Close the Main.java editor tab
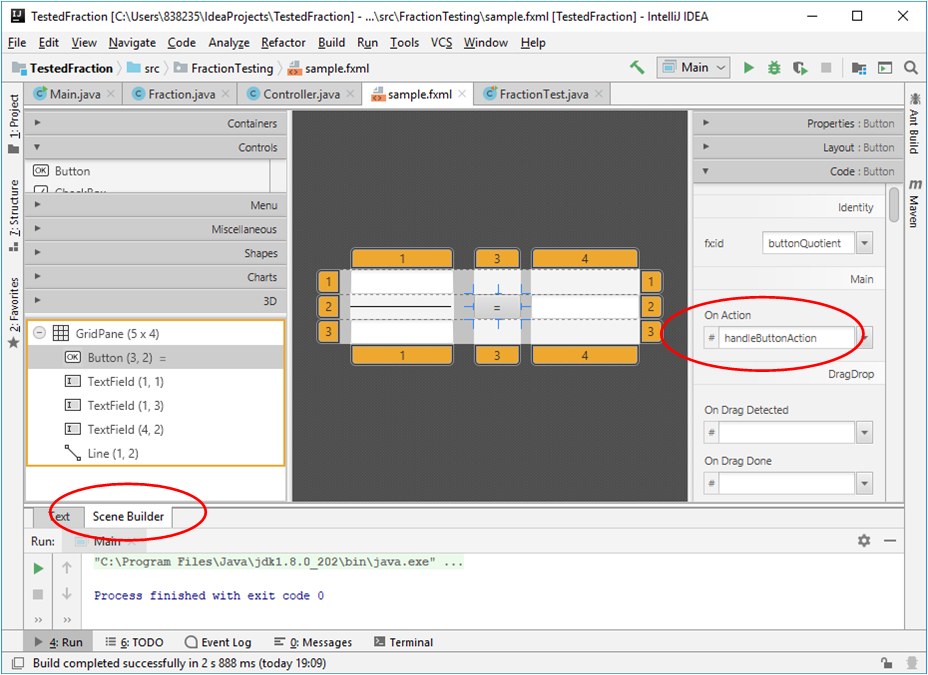Viewport: 928px width, 675px height. 111,94
